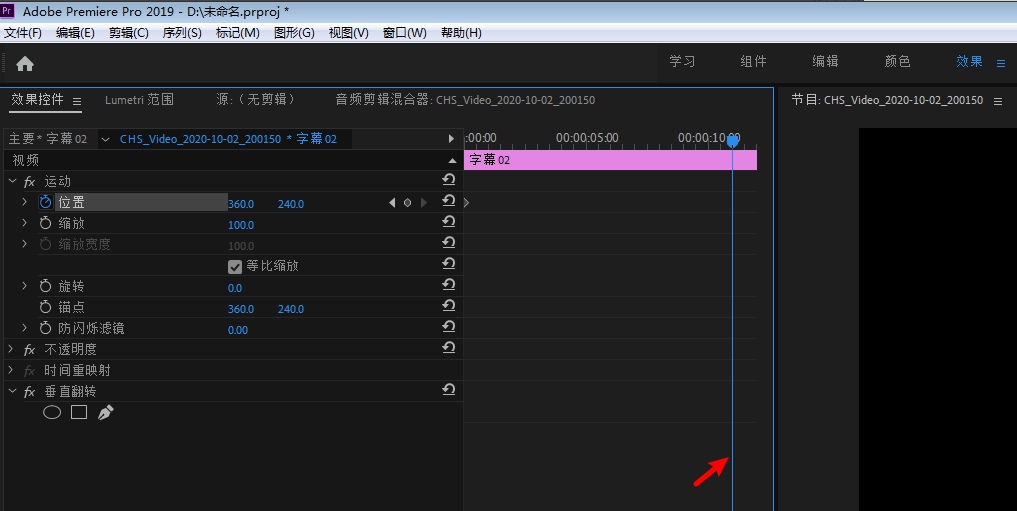Add keyframe for 位置
Screen dimensions: 1017x511
tap(407, 203)
